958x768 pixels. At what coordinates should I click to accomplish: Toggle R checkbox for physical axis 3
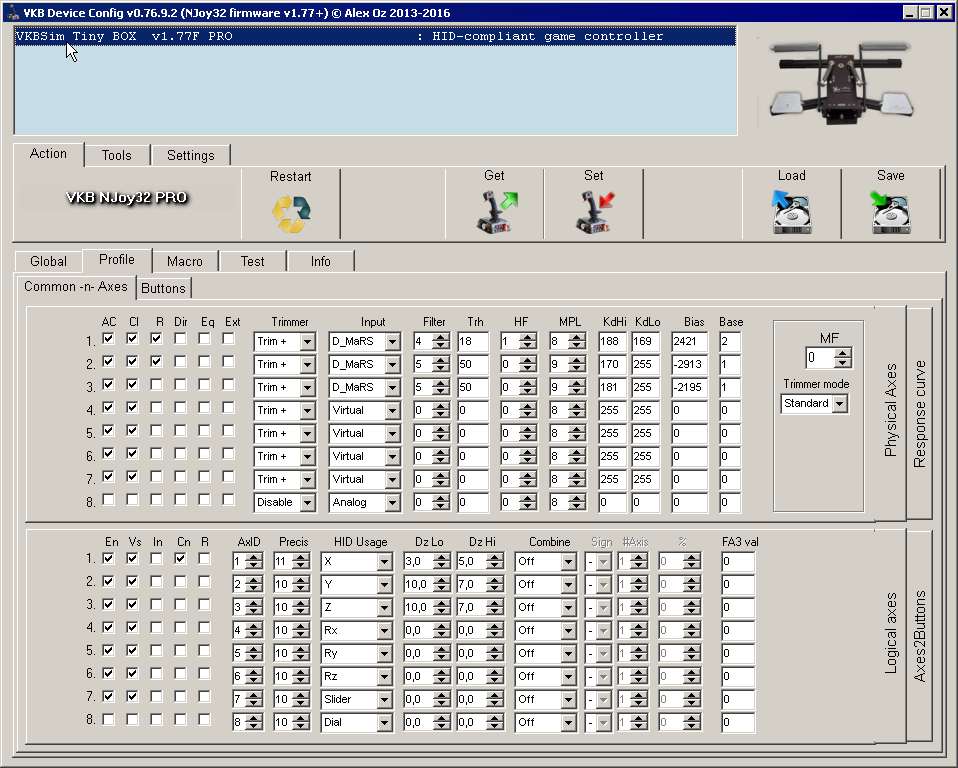156,384
